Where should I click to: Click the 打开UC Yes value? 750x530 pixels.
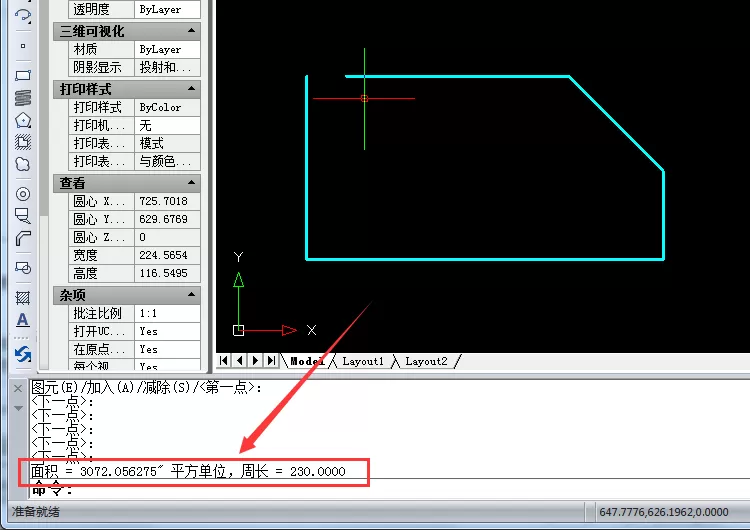pos(167,331)
